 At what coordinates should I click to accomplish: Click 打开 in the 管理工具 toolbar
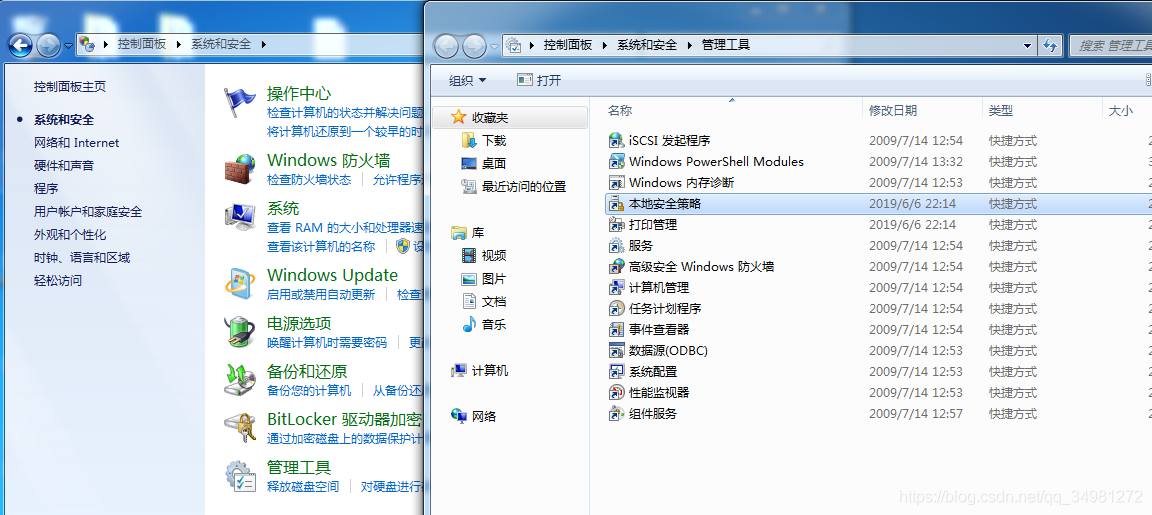click(x=539, y=80)
